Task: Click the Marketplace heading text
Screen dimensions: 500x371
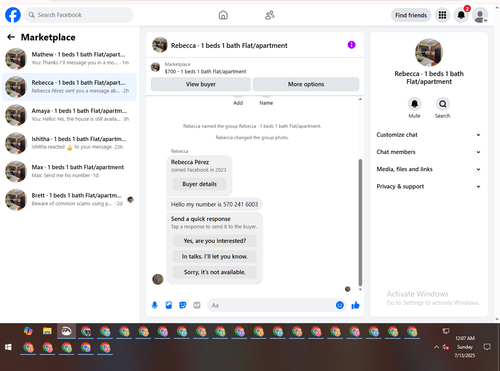Action: pyautogui.click(x=48, y=37)
